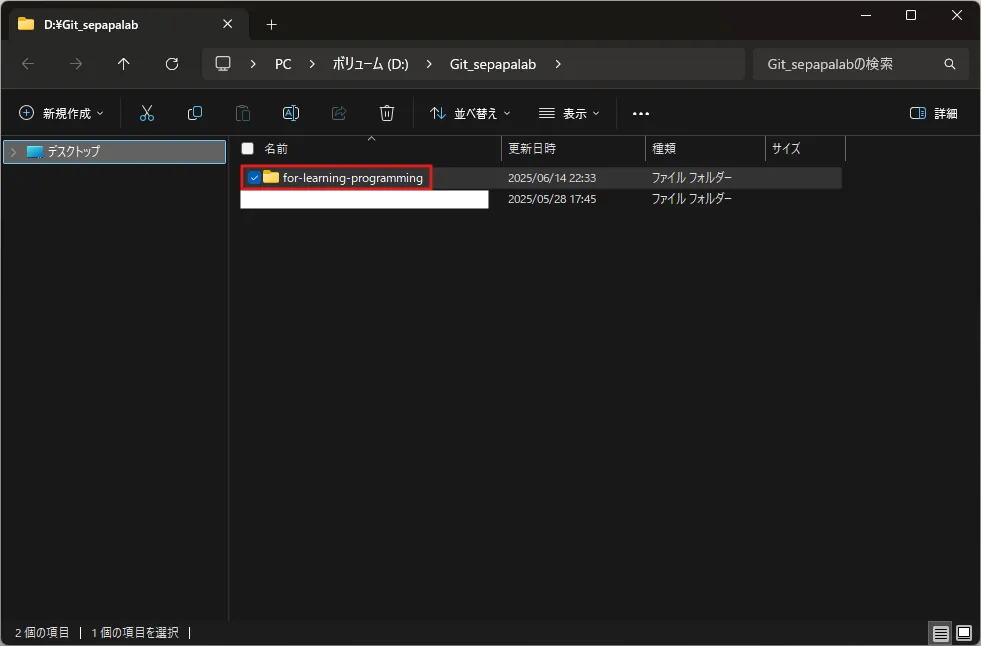Click the Delete trash can icon
The image size is (981, 646).
point(387,113)
